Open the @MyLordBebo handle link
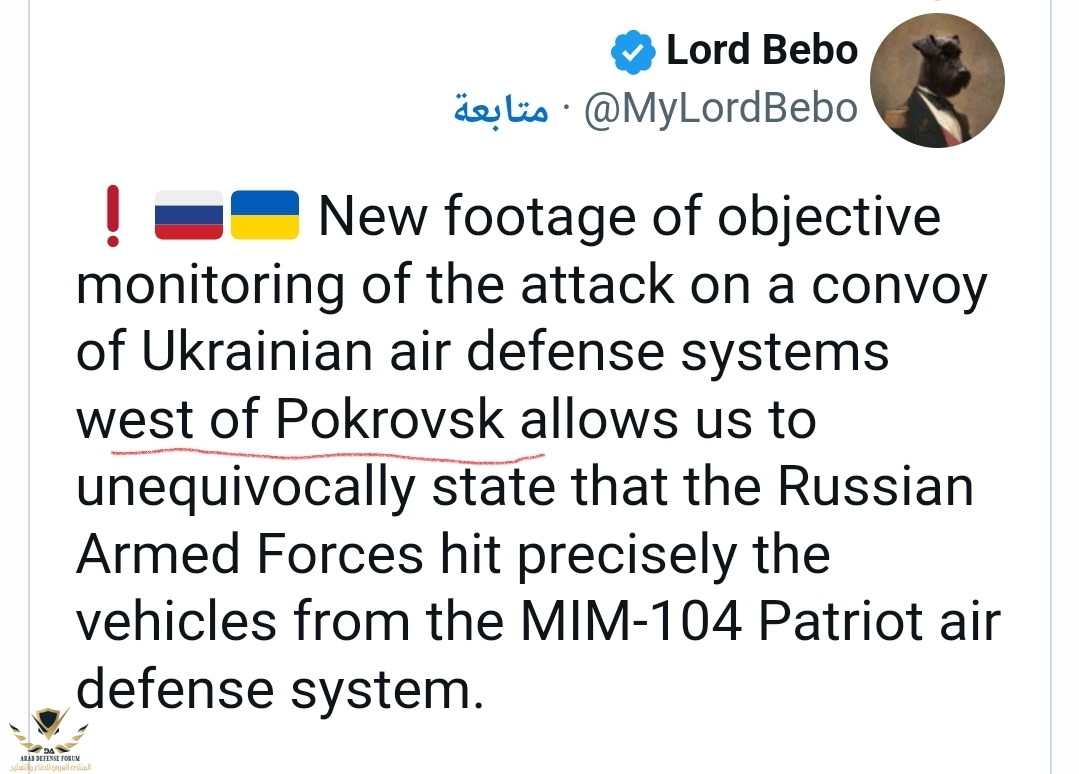 tap(719, 109)
